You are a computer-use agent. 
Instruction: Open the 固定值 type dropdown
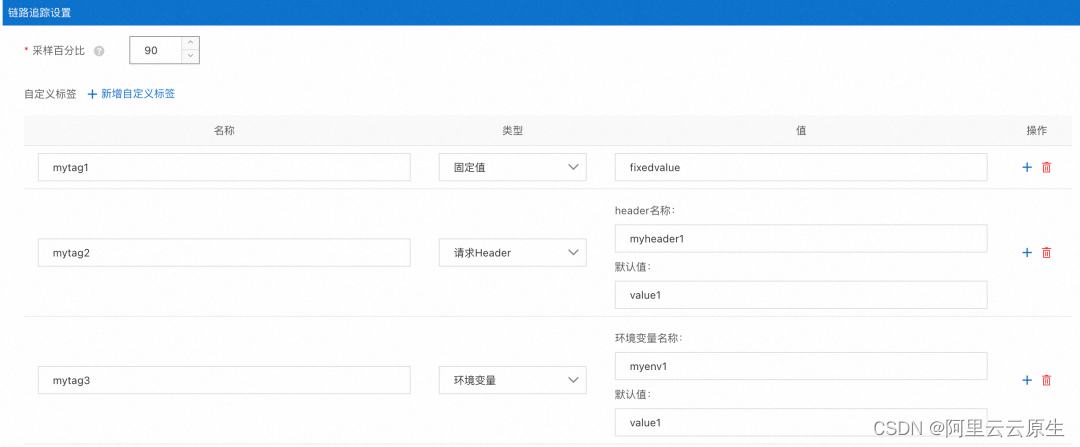[x=512, y=167]
